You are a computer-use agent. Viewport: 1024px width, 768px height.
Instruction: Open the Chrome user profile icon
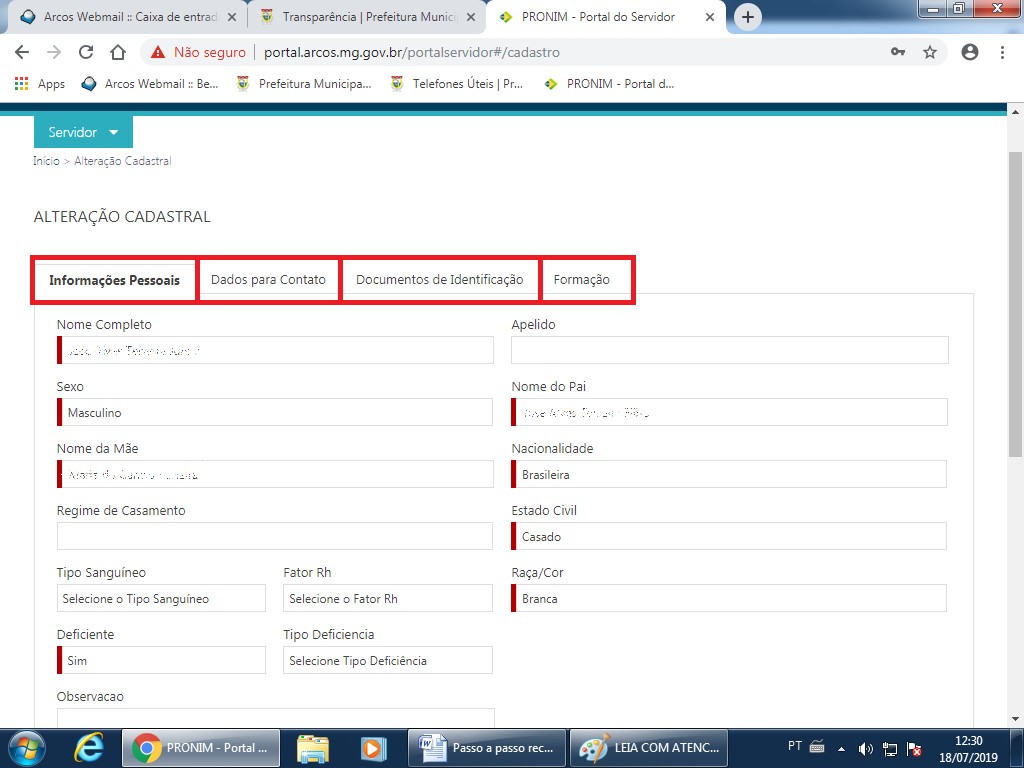(x=969, y=53)
